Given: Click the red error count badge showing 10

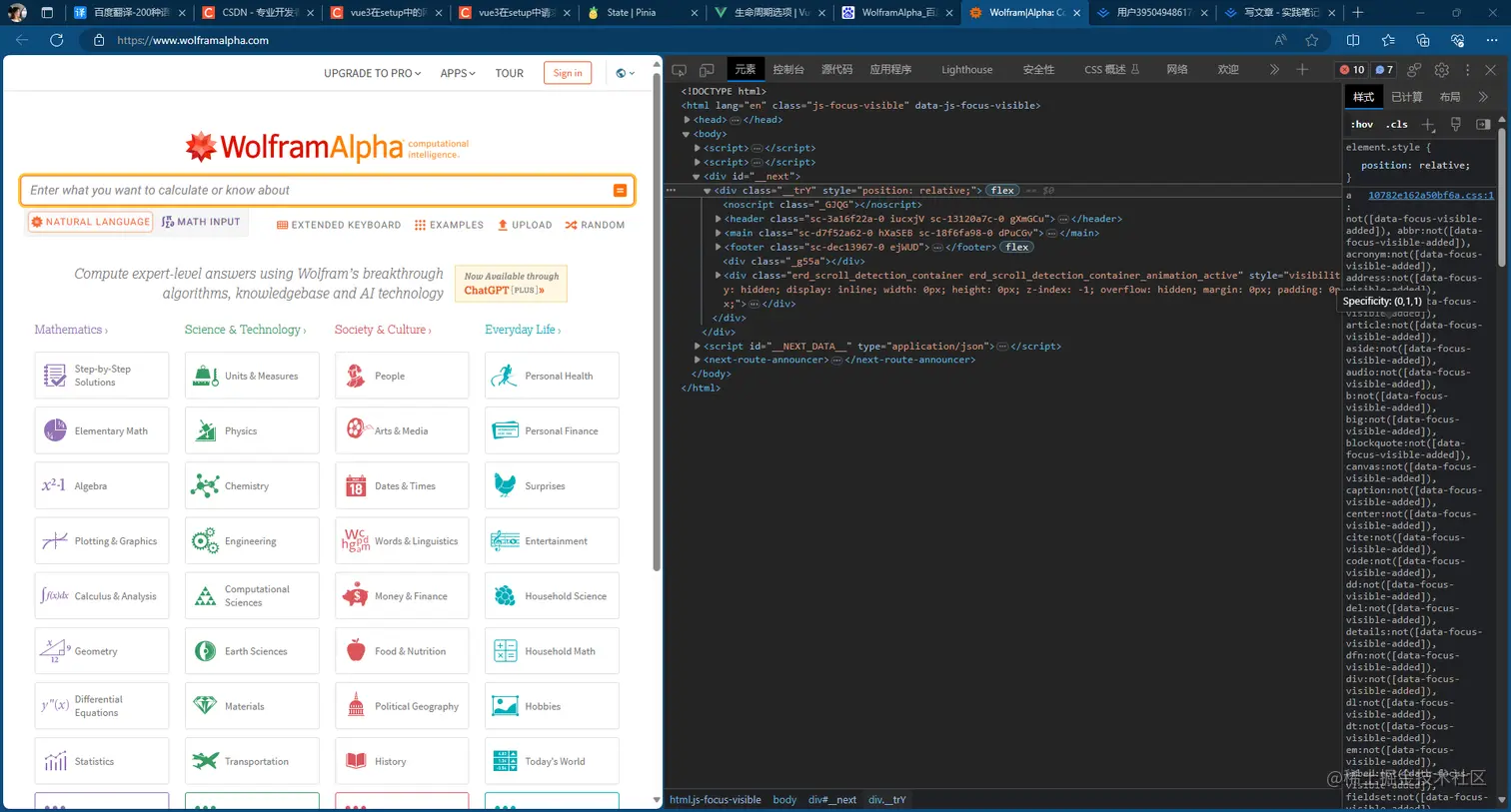Looking at the screenshot, I should (1352, 70).
